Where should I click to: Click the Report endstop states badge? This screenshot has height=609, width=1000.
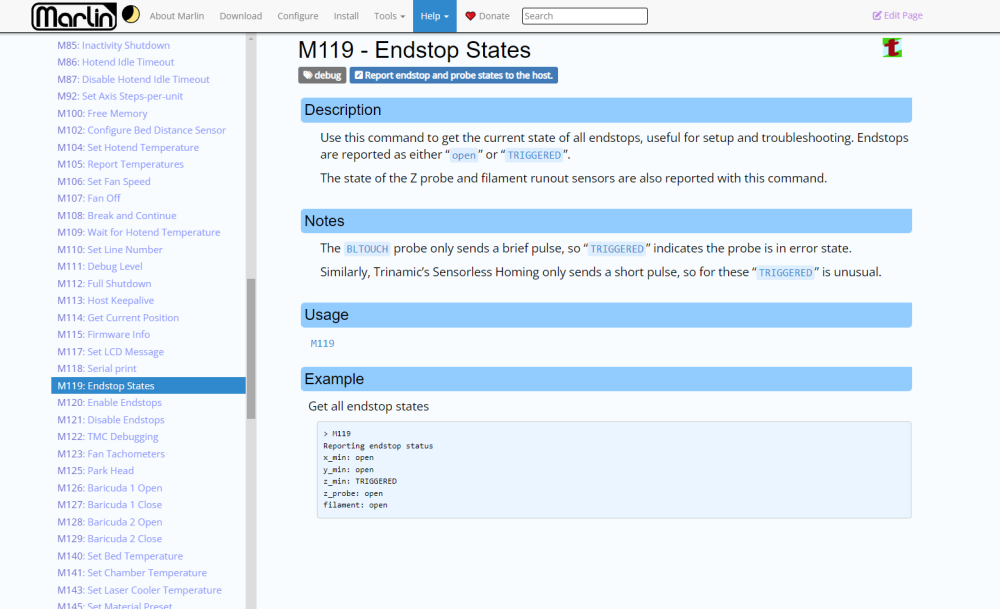click(x=453, y=75)
